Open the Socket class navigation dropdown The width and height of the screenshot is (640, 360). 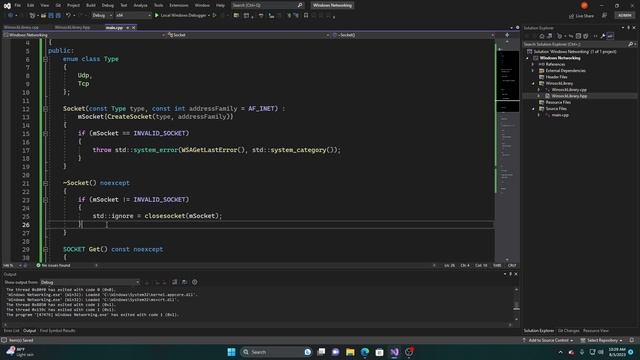click(248, 35)
